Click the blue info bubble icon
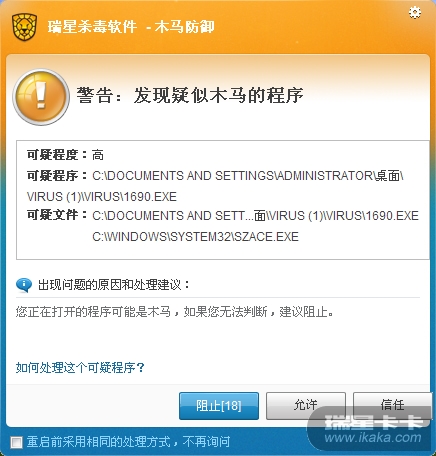The image size is (436, 456). click(x=24, y=285)
